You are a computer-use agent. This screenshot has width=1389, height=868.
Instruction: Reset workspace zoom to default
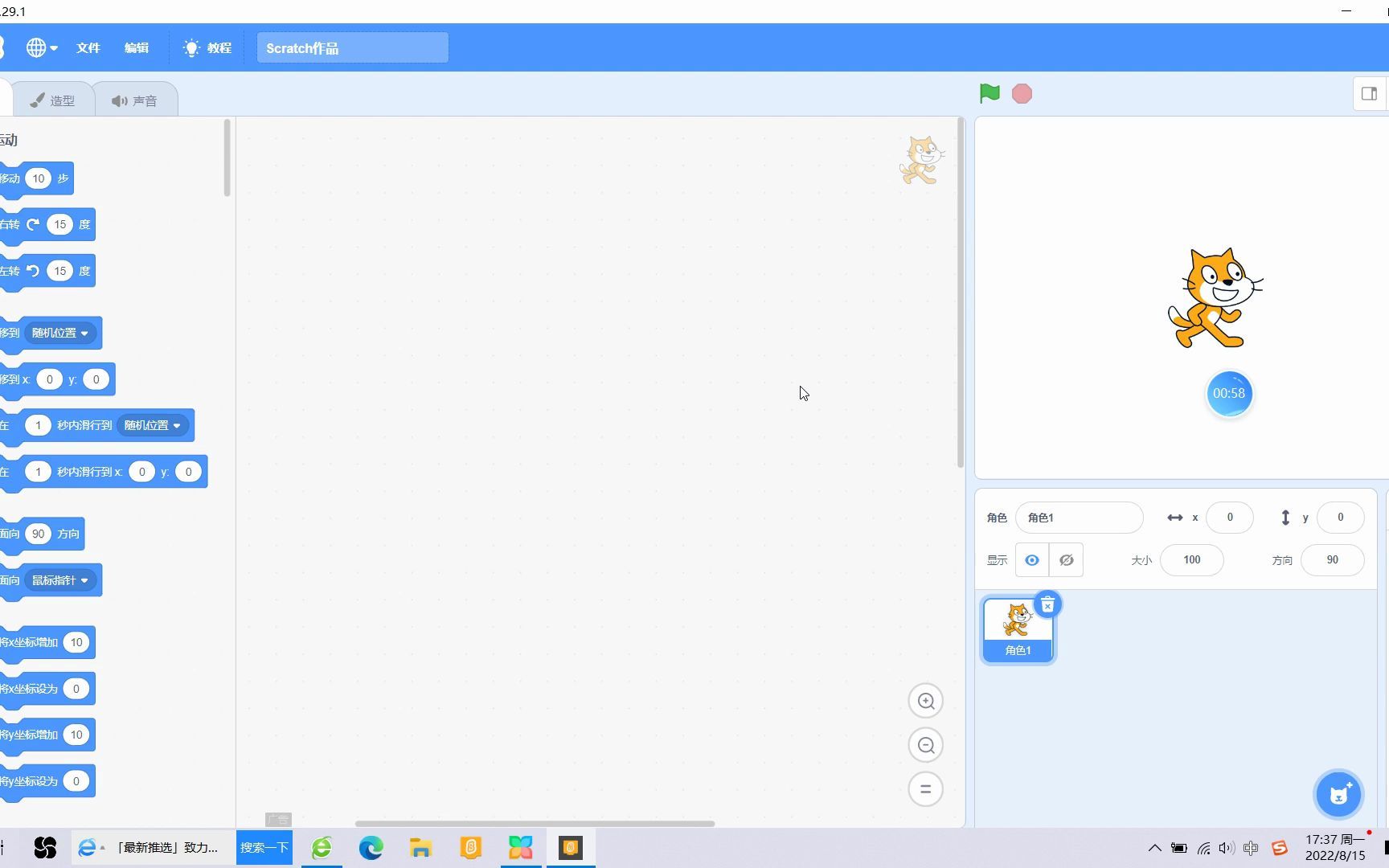(x=926, y=789)
